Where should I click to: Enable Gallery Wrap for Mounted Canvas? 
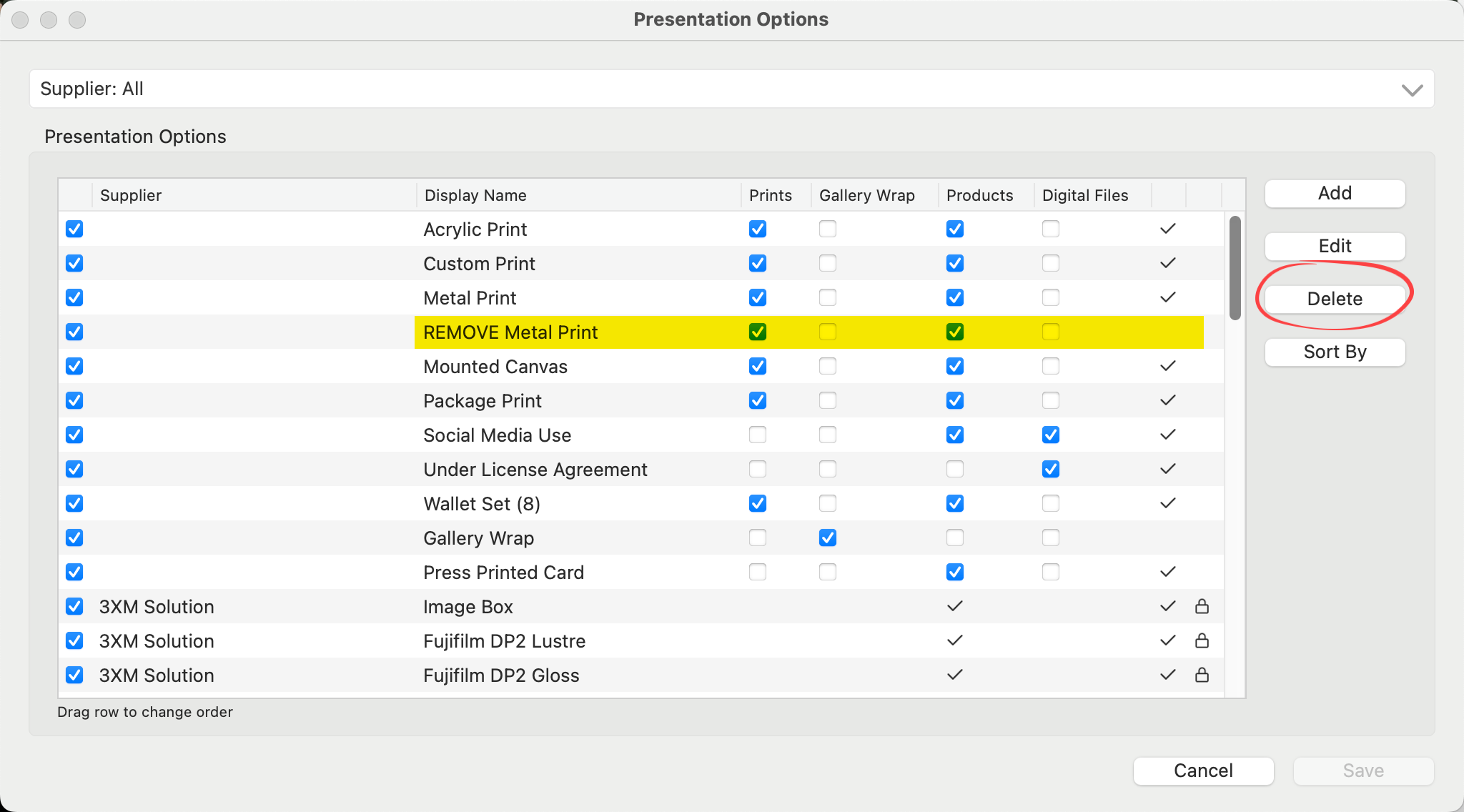828,366
